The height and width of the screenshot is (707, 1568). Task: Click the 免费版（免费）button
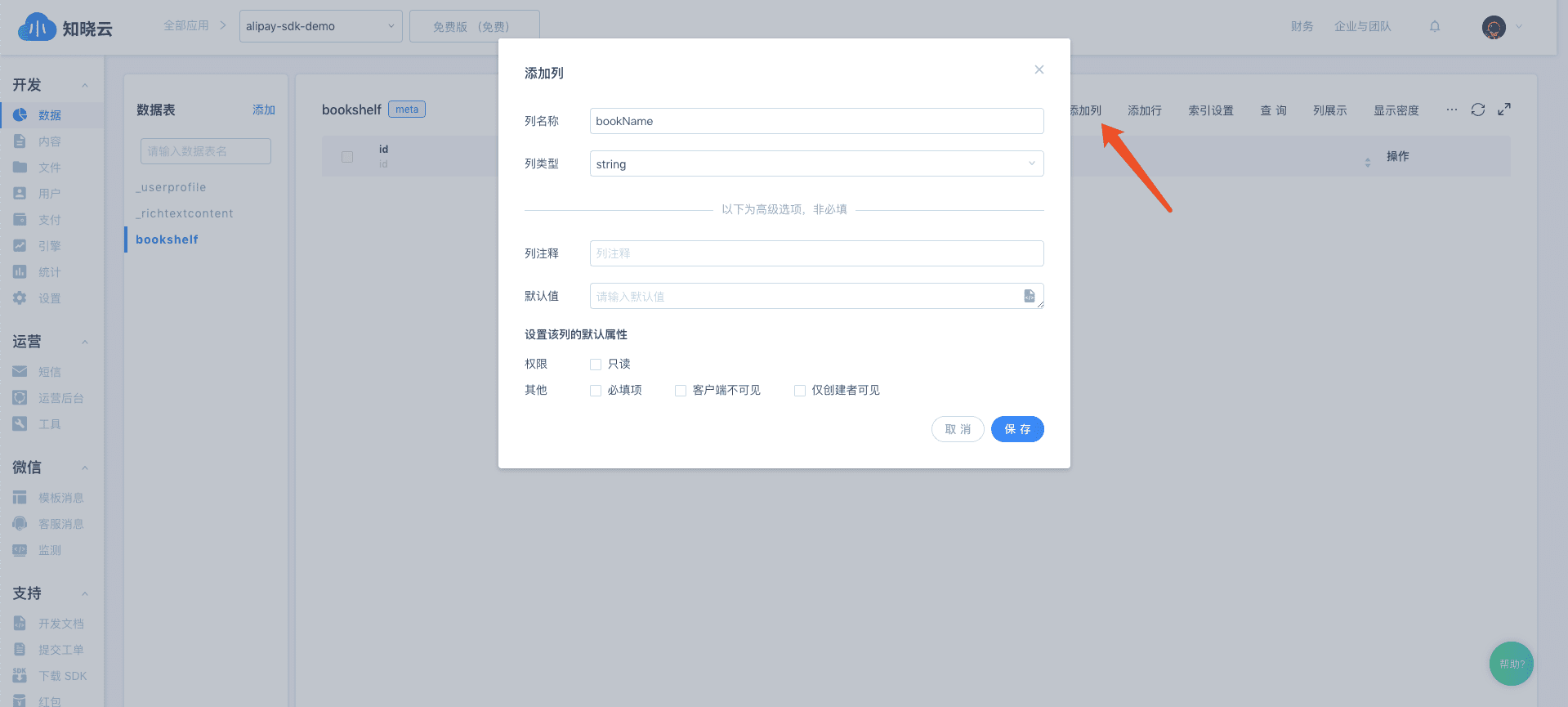coord(475,26)
